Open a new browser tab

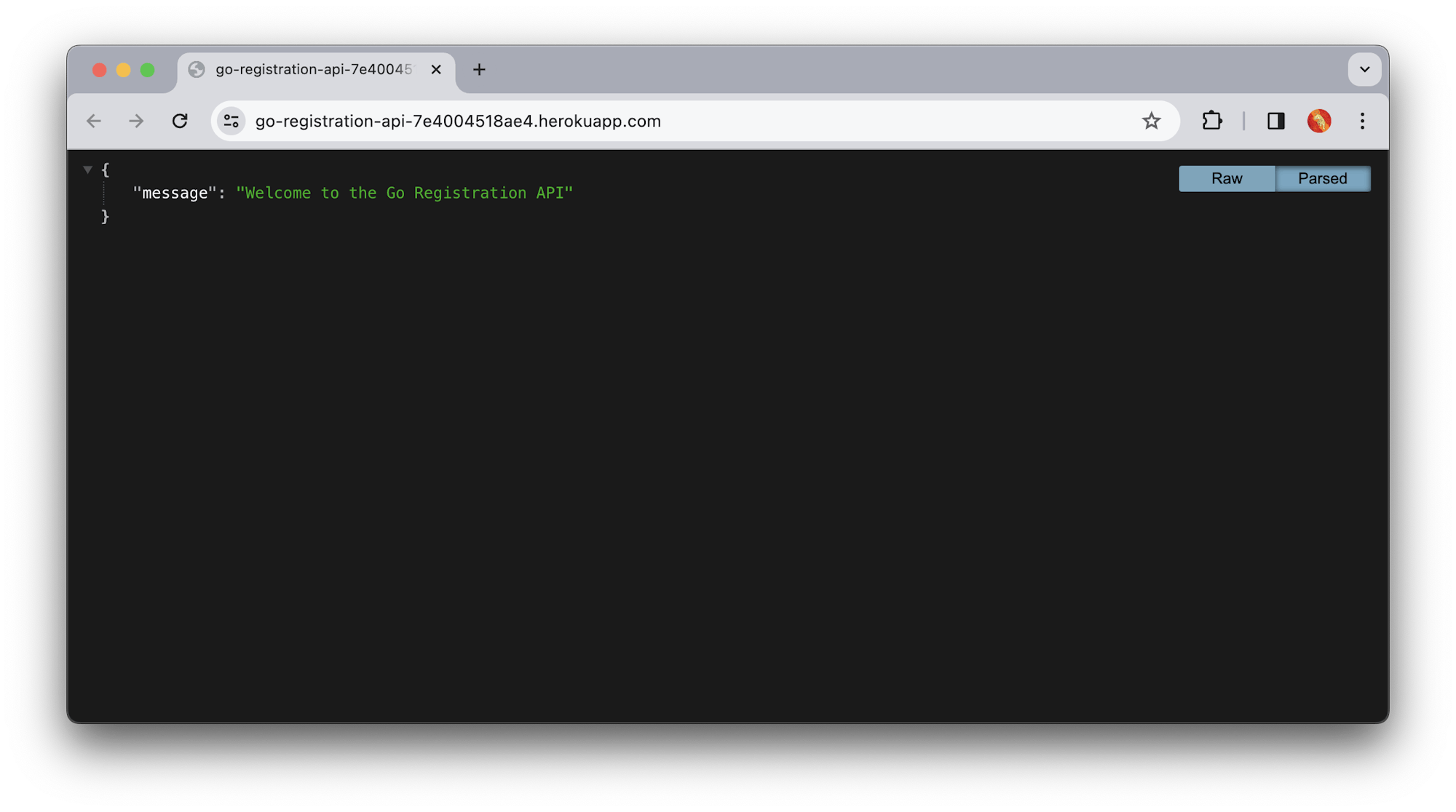coord(478,69)
